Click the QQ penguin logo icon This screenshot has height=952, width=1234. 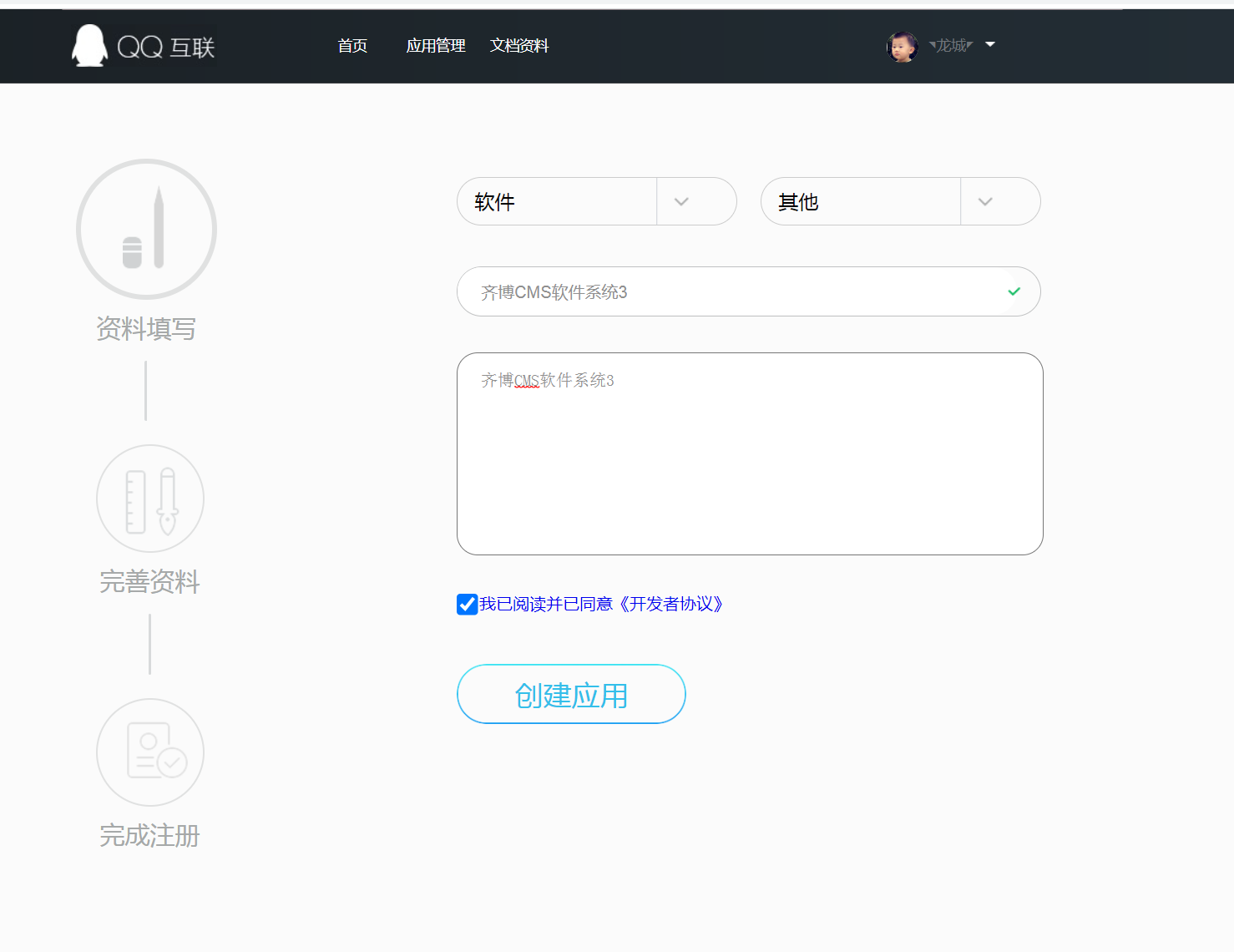[x=89, y=45]
